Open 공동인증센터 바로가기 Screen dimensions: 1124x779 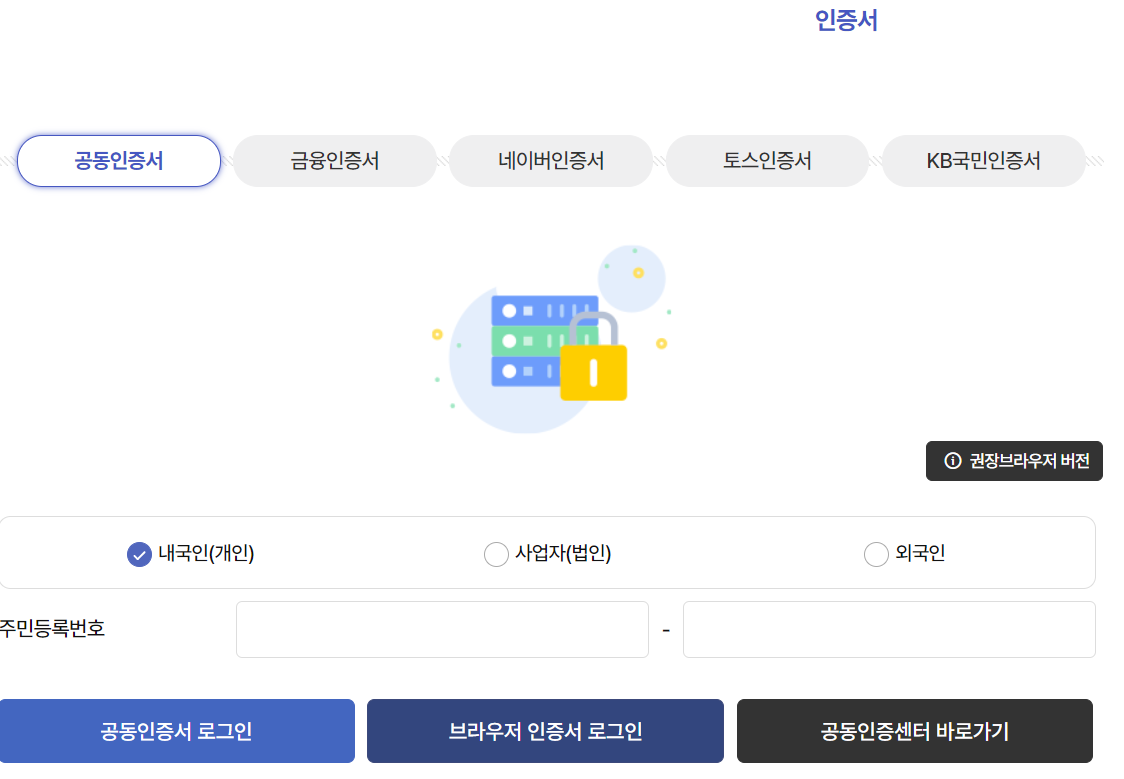915,731
